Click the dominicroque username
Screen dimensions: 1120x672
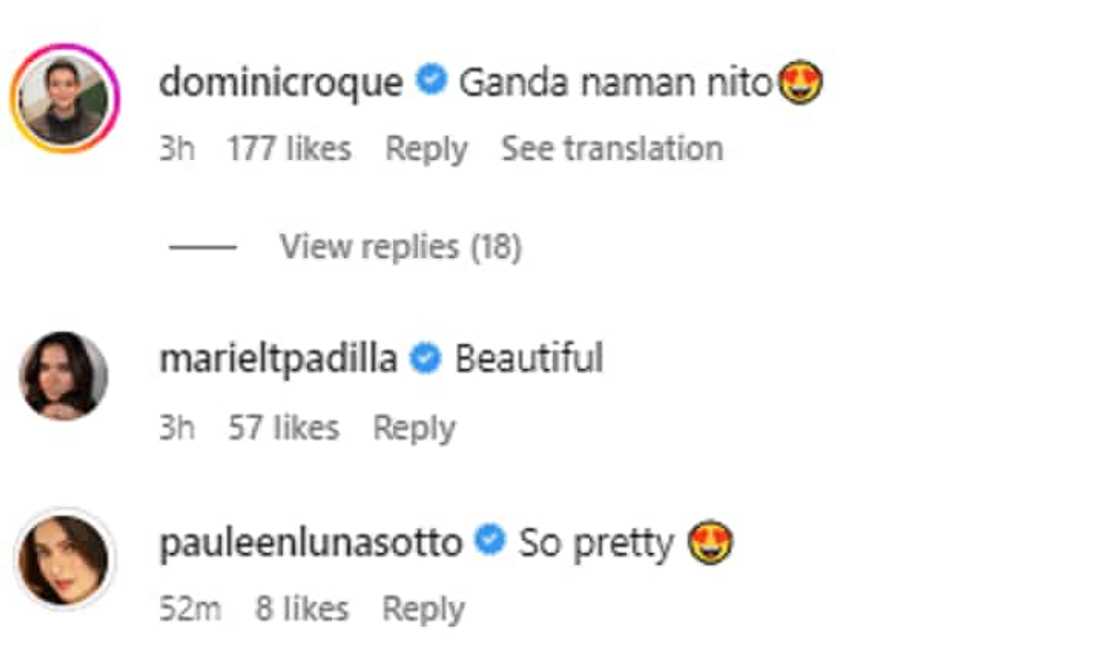point(280,83)
